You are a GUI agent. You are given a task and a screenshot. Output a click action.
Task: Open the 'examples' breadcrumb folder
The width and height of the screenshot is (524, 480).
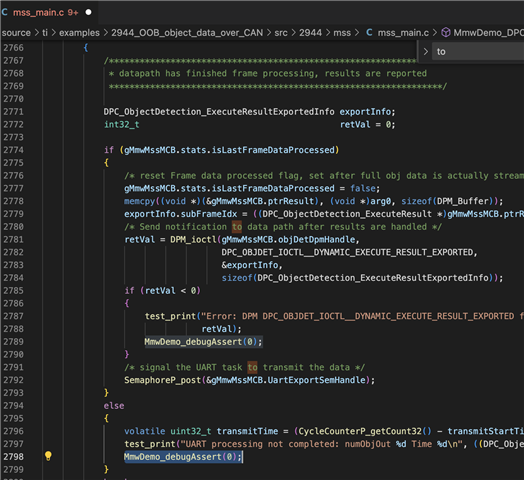[x=79, y=33]
